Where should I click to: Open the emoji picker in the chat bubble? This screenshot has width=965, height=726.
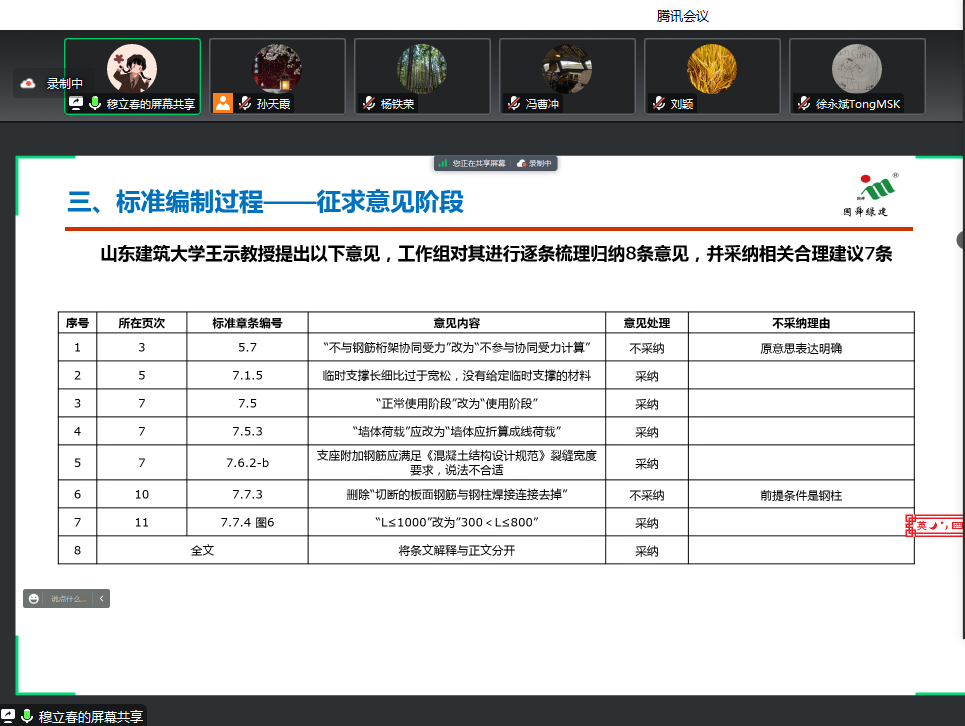click(33, 598)
